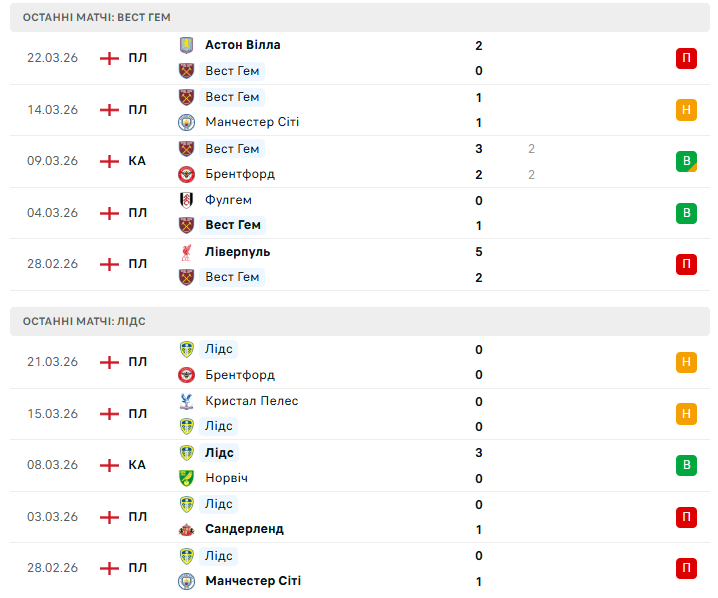Click the Sunderland club crest

coord(186,529)
